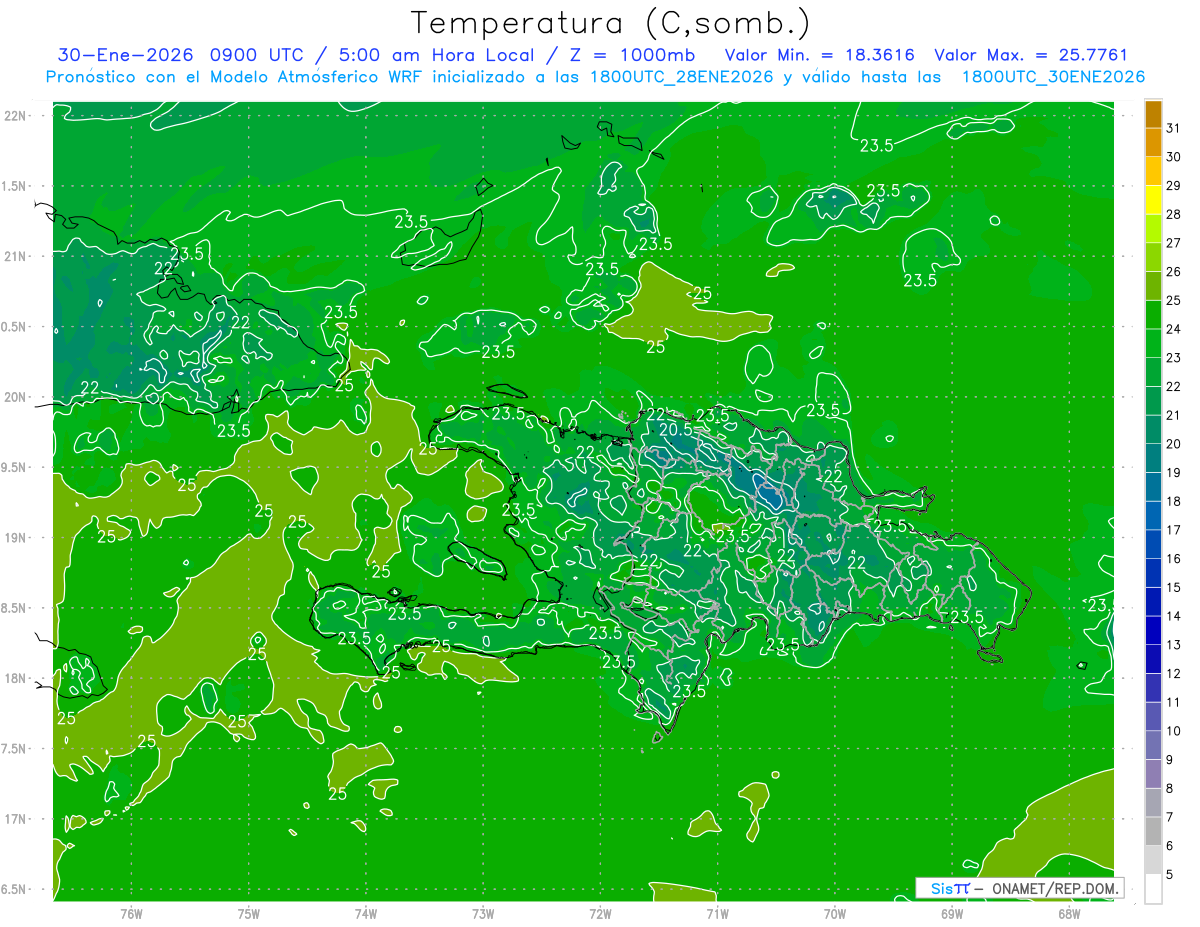
Task: Click the color scale label '10'
Action: 1174,731
